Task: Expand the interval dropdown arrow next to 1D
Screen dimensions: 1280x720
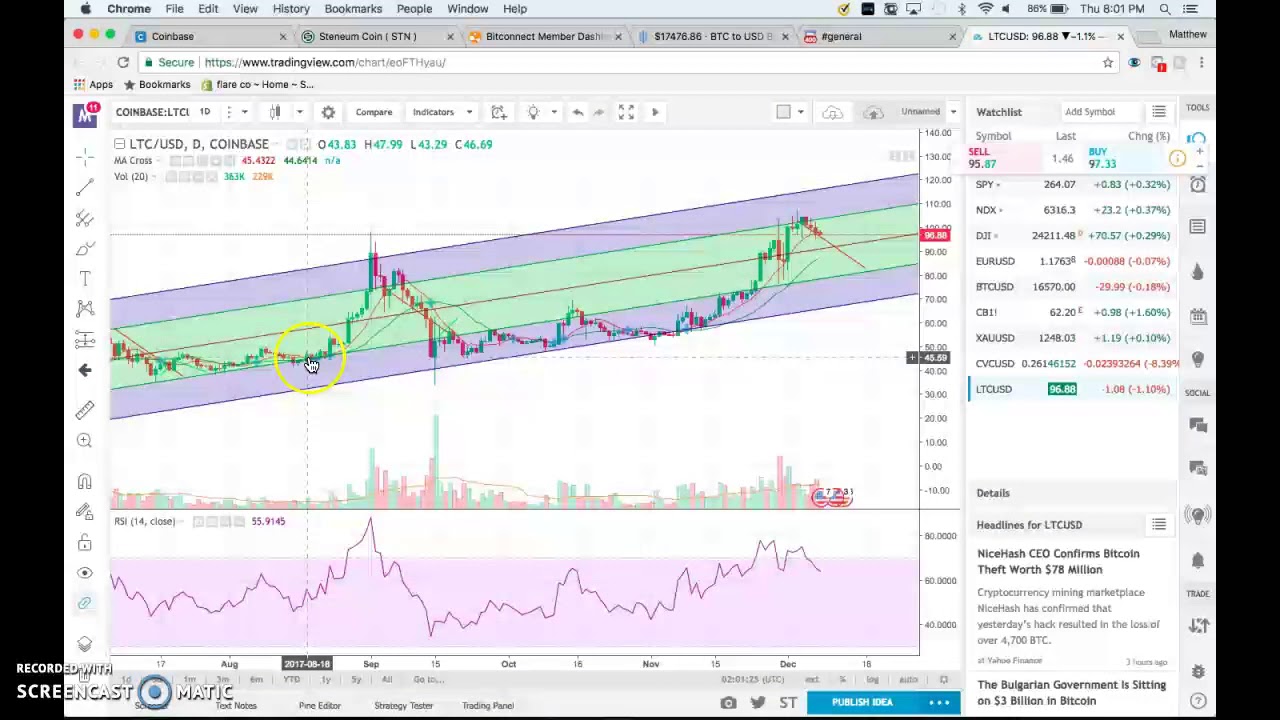Action: [x=244, y=112]
